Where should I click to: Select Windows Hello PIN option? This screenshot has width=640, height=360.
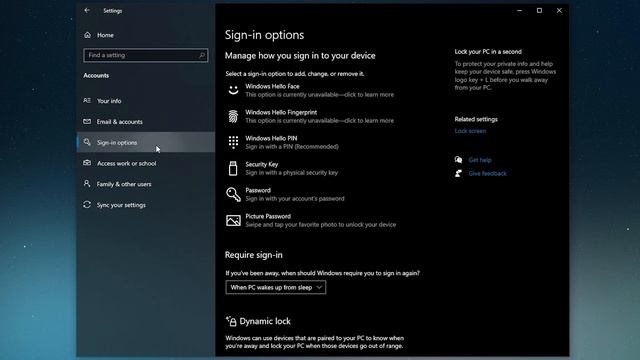pos(271,138)
